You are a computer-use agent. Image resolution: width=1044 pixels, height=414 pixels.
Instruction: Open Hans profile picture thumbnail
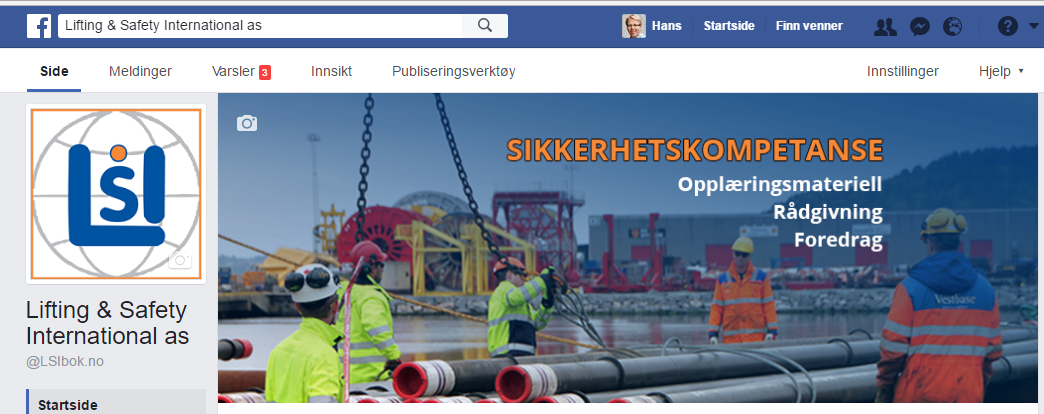tap(634, 26)
